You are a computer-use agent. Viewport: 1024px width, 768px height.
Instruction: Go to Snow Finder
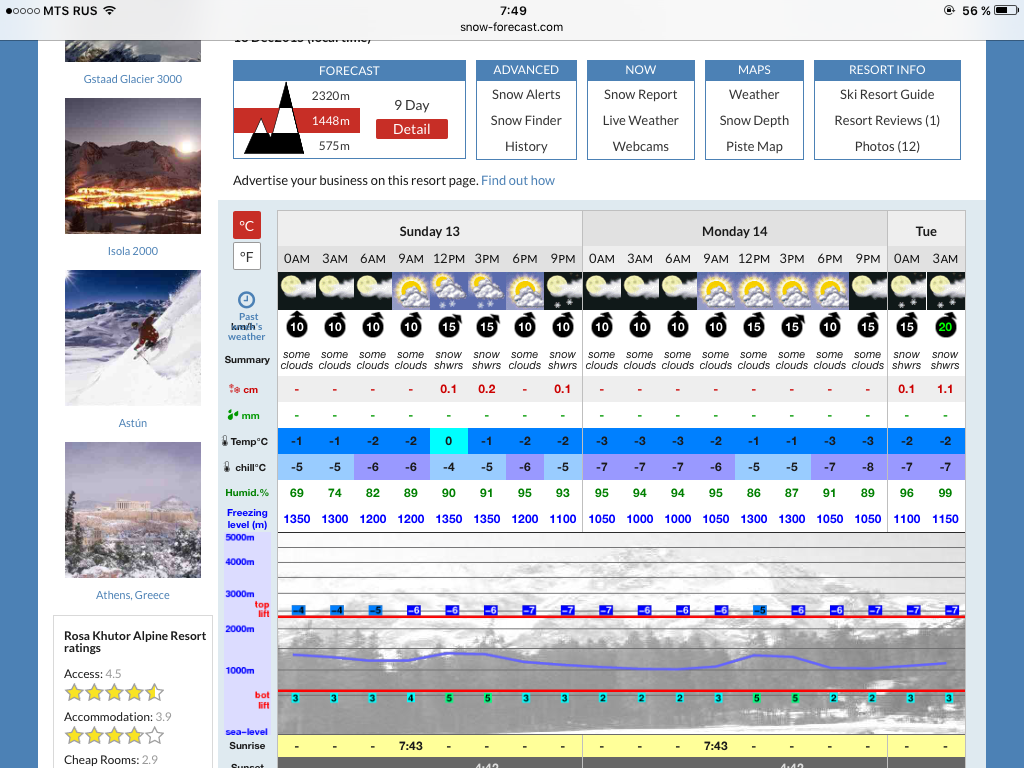[526, 120]
